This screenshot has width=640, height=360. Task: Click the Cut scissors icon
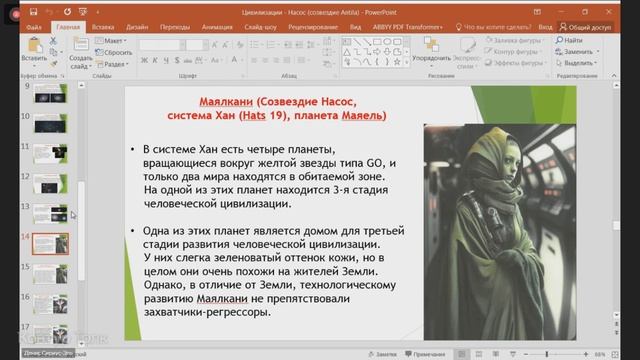pyautogui.click(x=53, y=40)
